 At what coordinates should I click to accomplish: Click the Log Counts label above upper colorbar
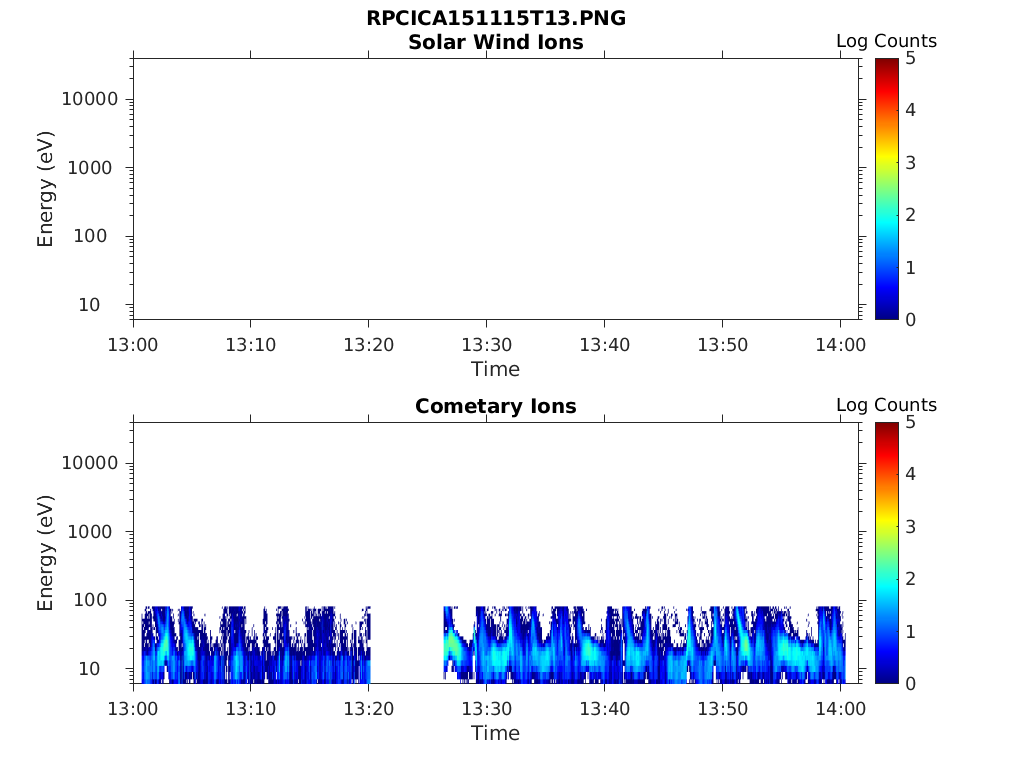tap(886, 41)
